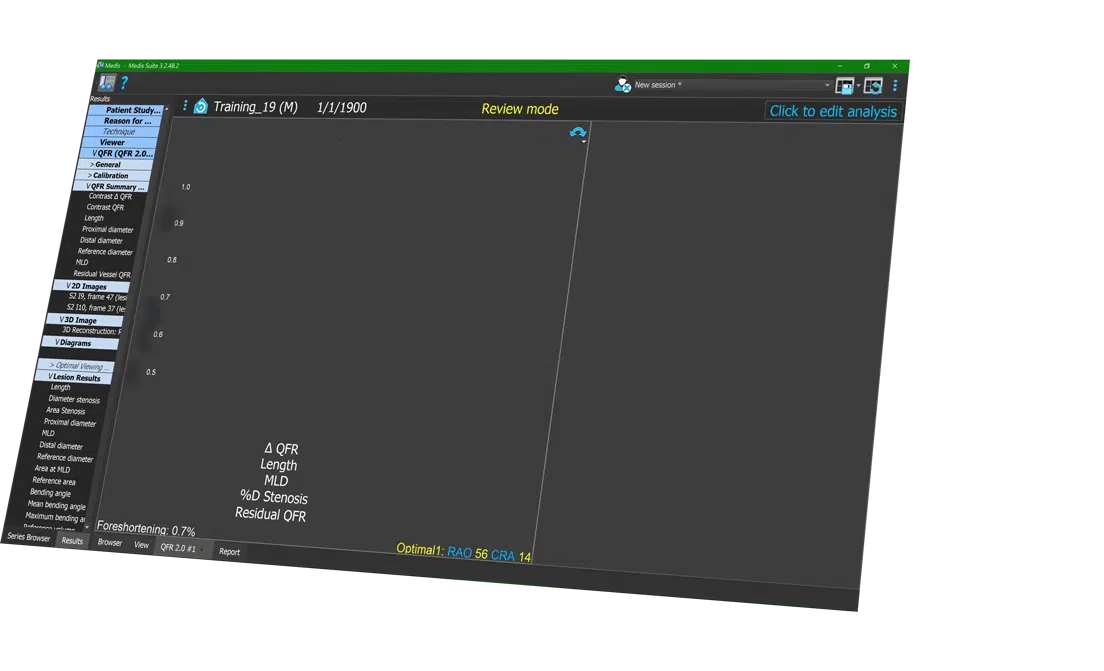Viewport: 1104px width, 671px height.
Task: Expand the Calibration section
Action: coord(90,175)
